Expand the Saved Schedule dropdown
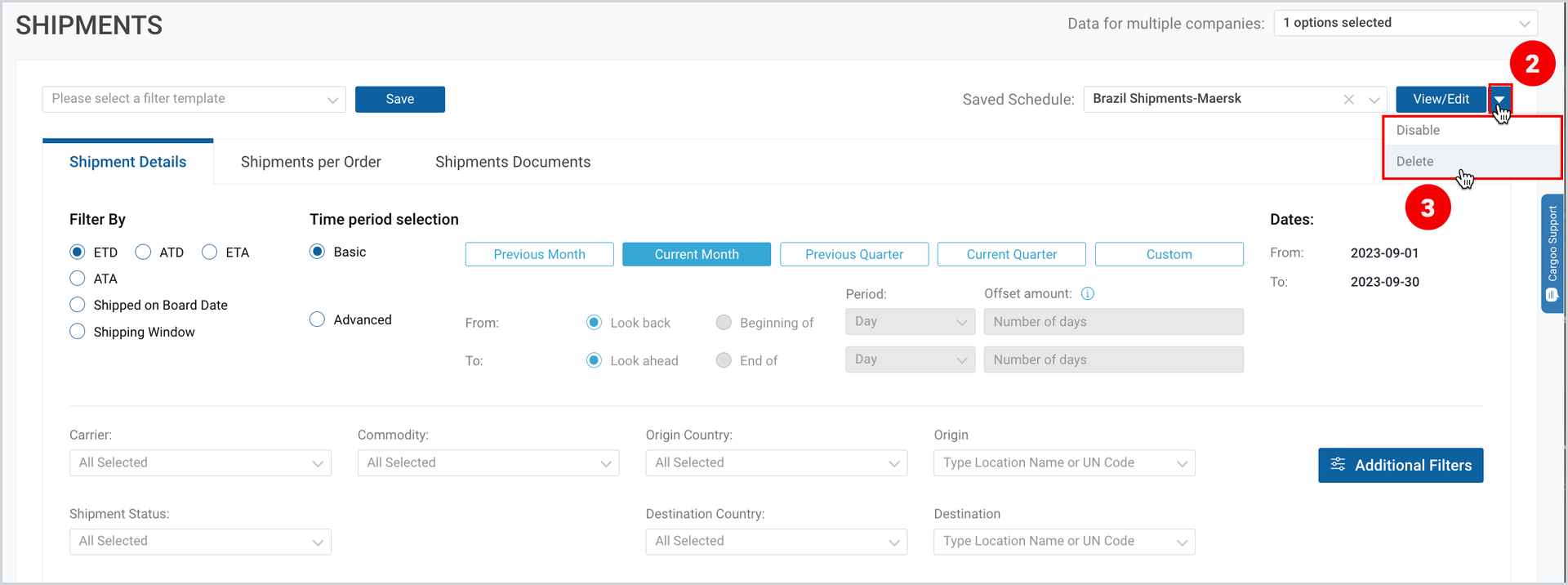 pyautogui.click(x=1374, y=100)
